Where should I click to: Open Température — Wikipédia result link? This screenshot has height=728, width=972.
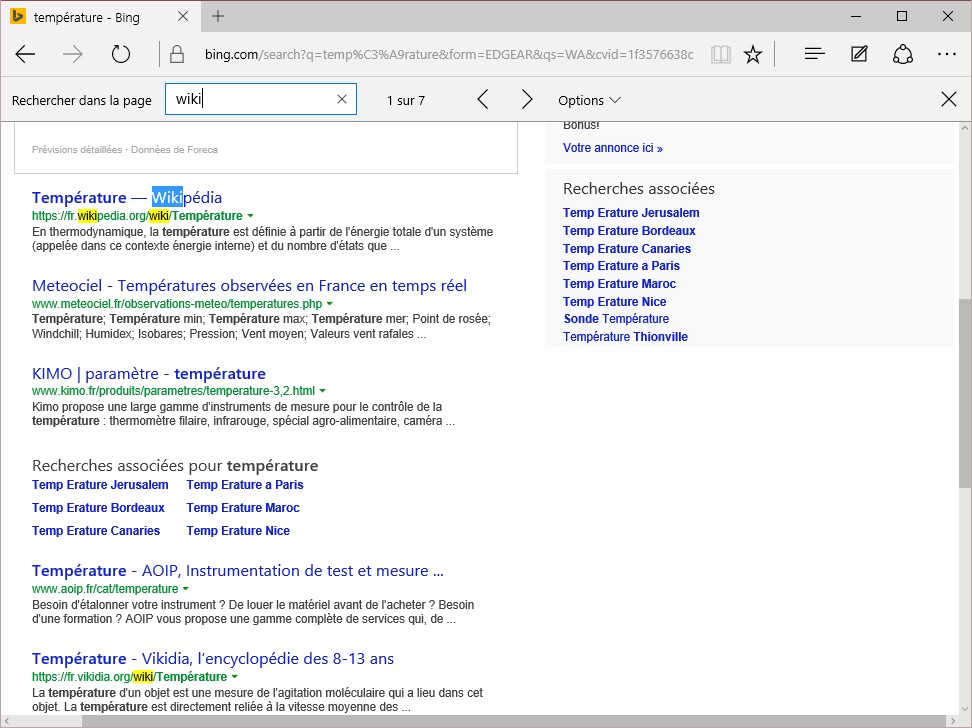click(127, 197)
